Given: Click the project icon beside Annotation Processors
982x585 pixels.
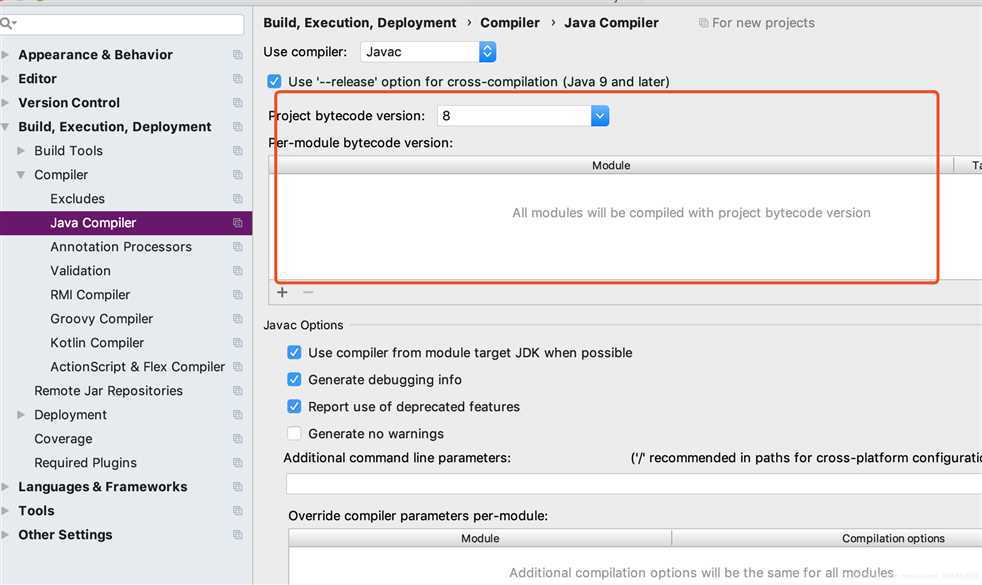Looking at the screenshot, I should 237,247.
